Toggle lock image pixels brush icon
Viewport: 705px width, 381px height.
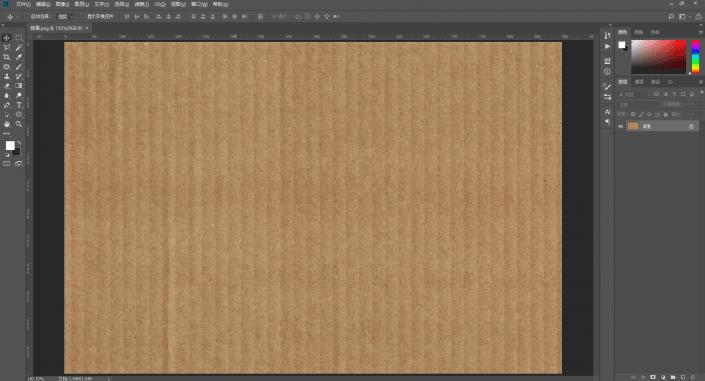pyautogui.click(x=641, y=115)
